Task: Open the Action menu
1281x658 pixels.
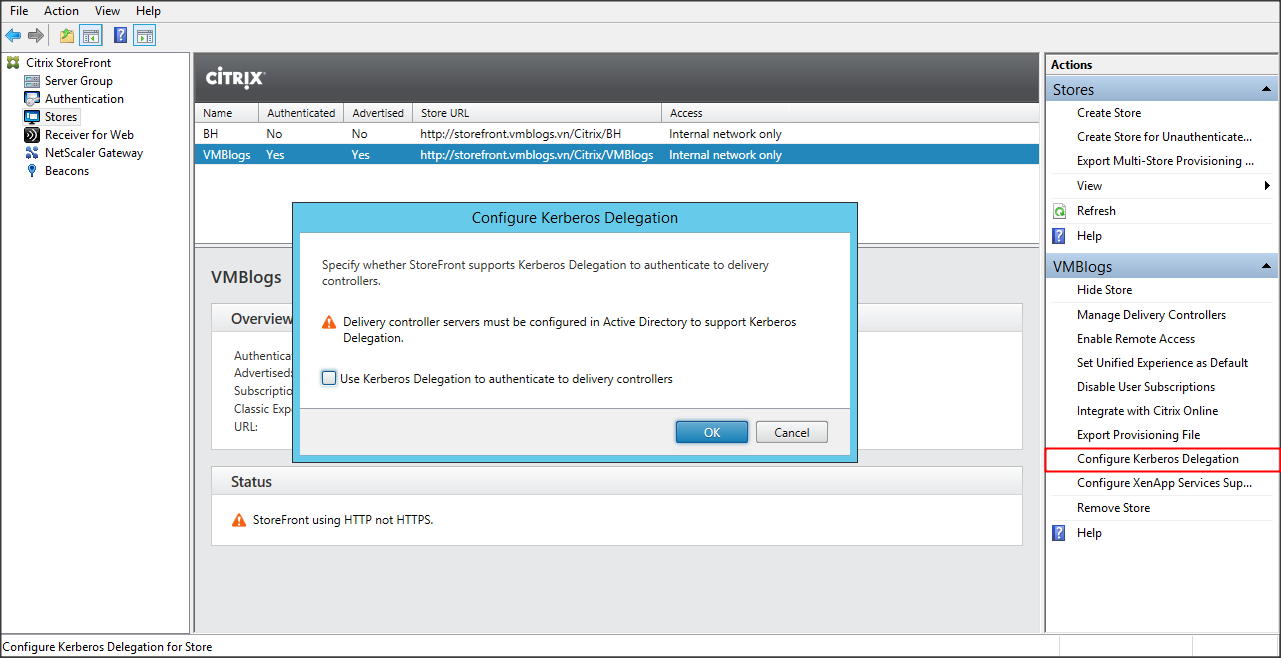Action: click(61, 11)
